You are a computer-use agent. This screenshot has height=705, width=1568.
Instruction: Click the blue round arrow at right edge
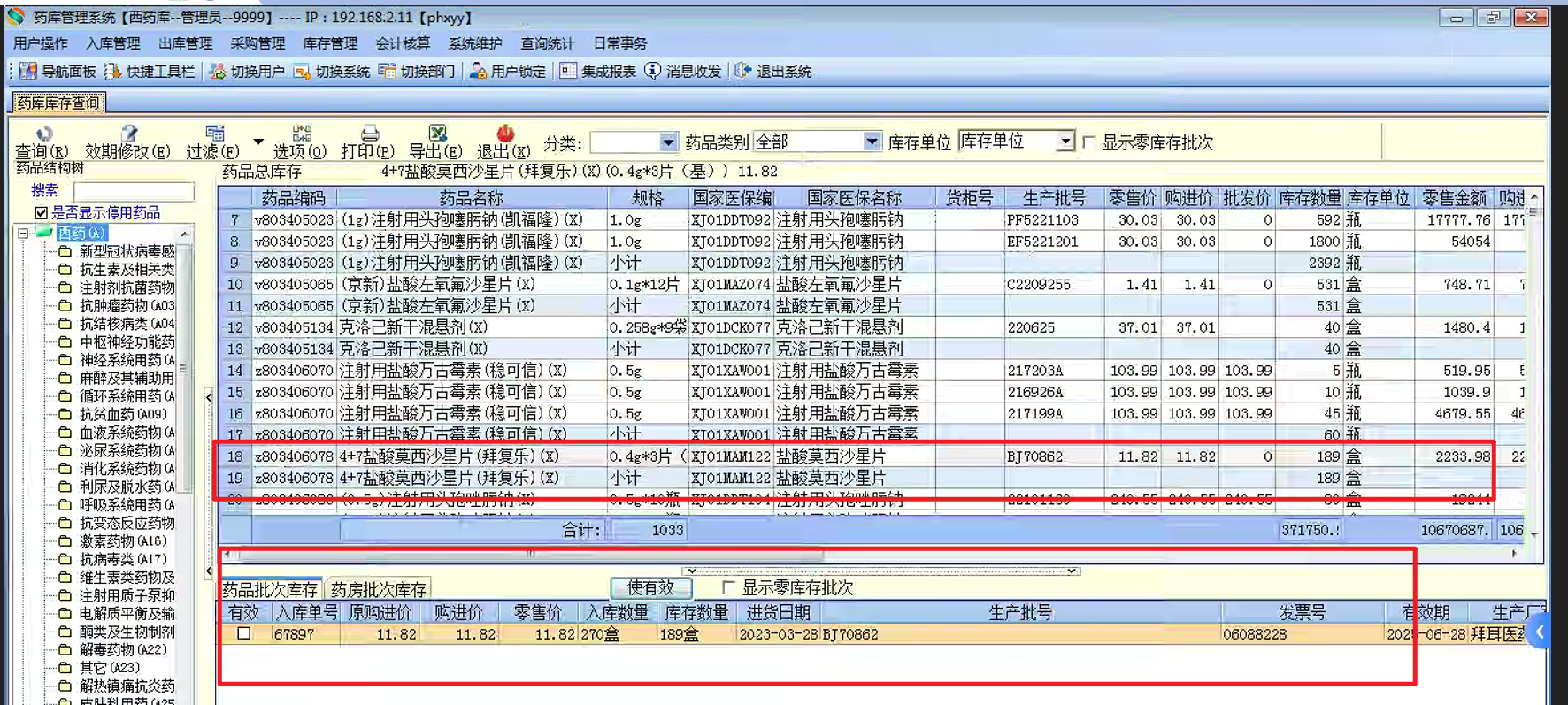[x=1541, y=632]
